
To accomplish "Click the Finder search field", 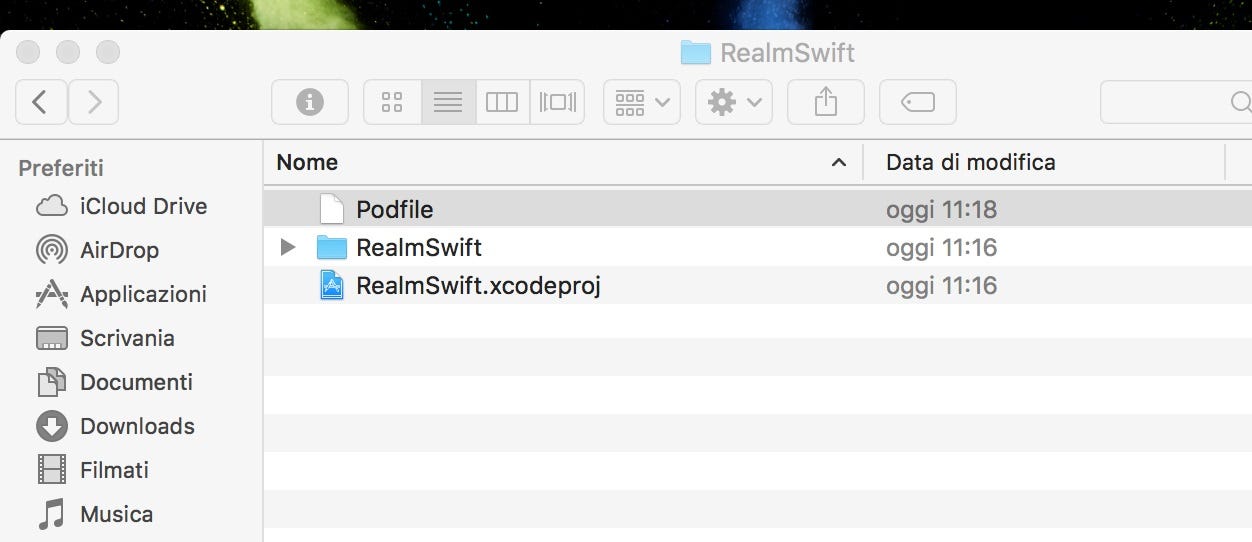I will [1176, 102].
